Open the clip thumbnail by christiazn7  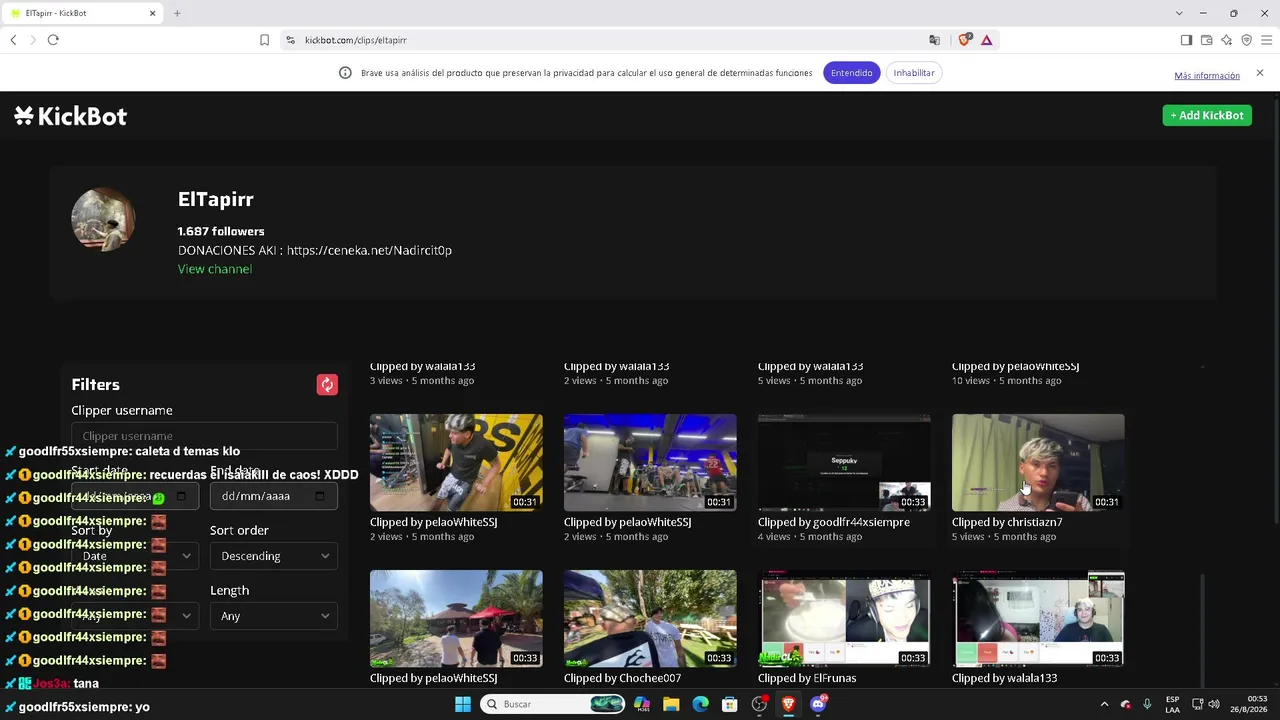(1038, 462)
